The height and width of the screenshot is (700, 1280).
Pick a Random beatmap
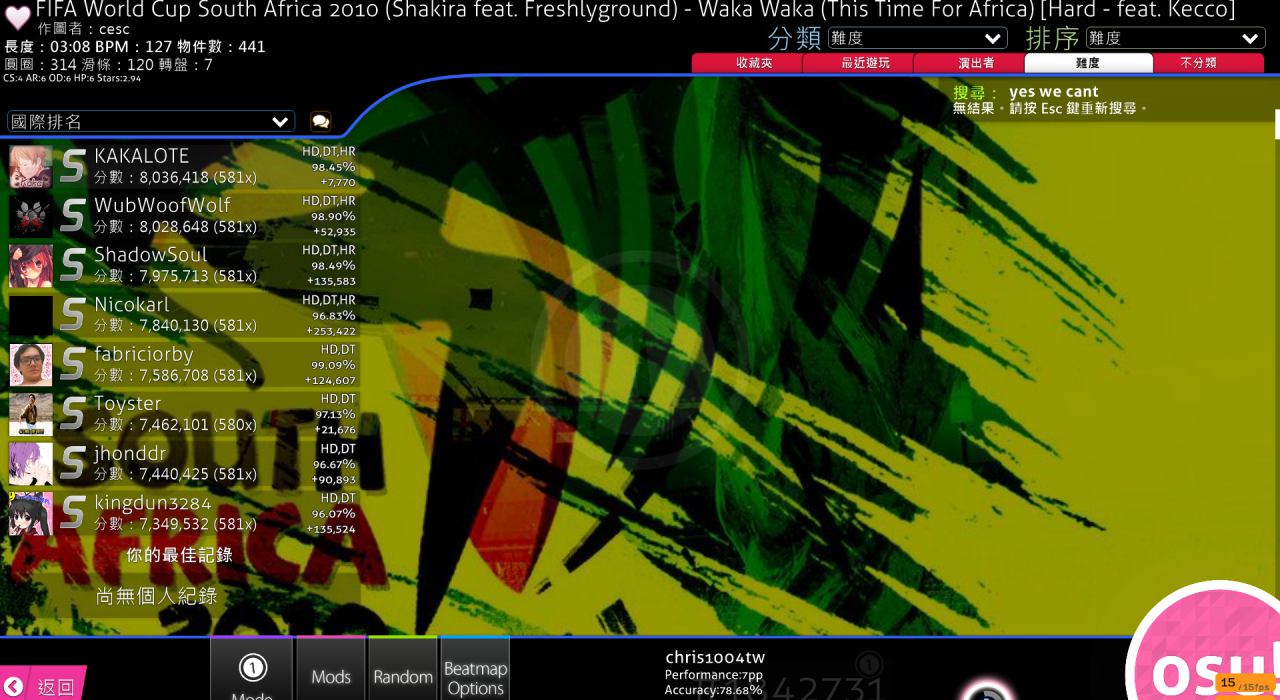[x=403, y=668]
